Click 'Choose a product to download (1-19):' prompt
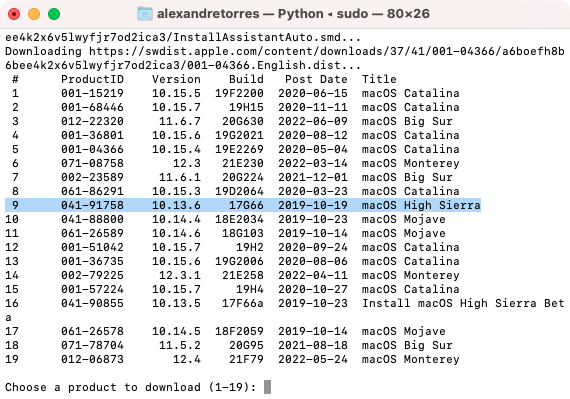The image size is (570, 399). tap(131, 387)
